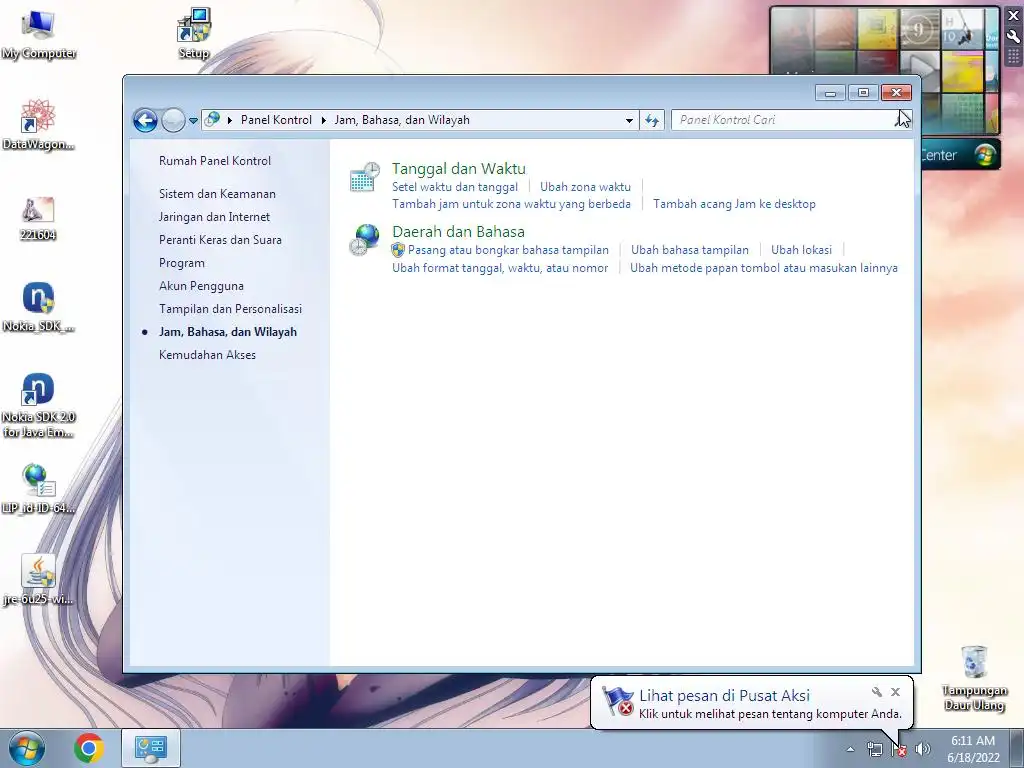
Task: Dismiss the Pusat Aksi notification balloon
Action: (x=895, y=692)
